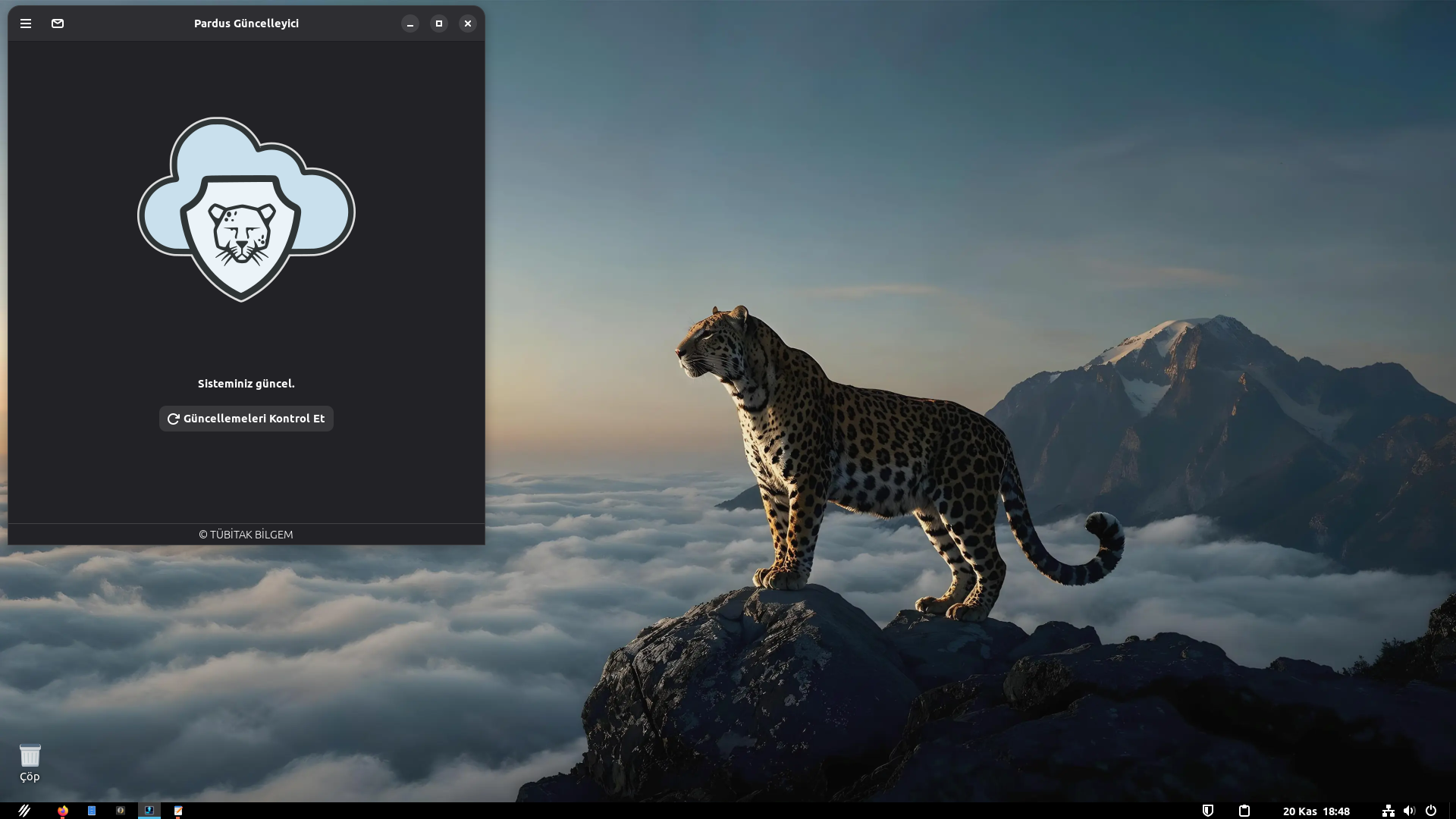Open the Çöp trash desktop icon
1456x819 pixels.
click(x=30, y=761)
